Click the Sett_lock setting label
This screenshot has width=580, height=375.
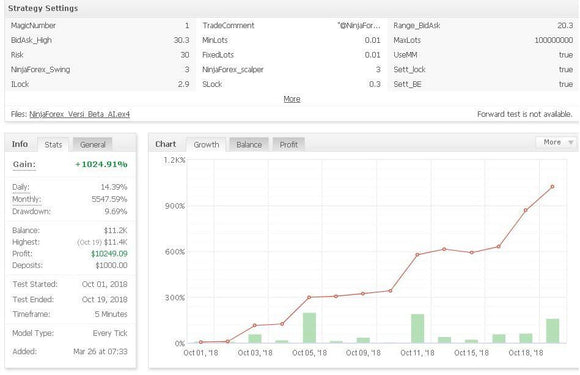pyautogui.click(x=409, y=70)
